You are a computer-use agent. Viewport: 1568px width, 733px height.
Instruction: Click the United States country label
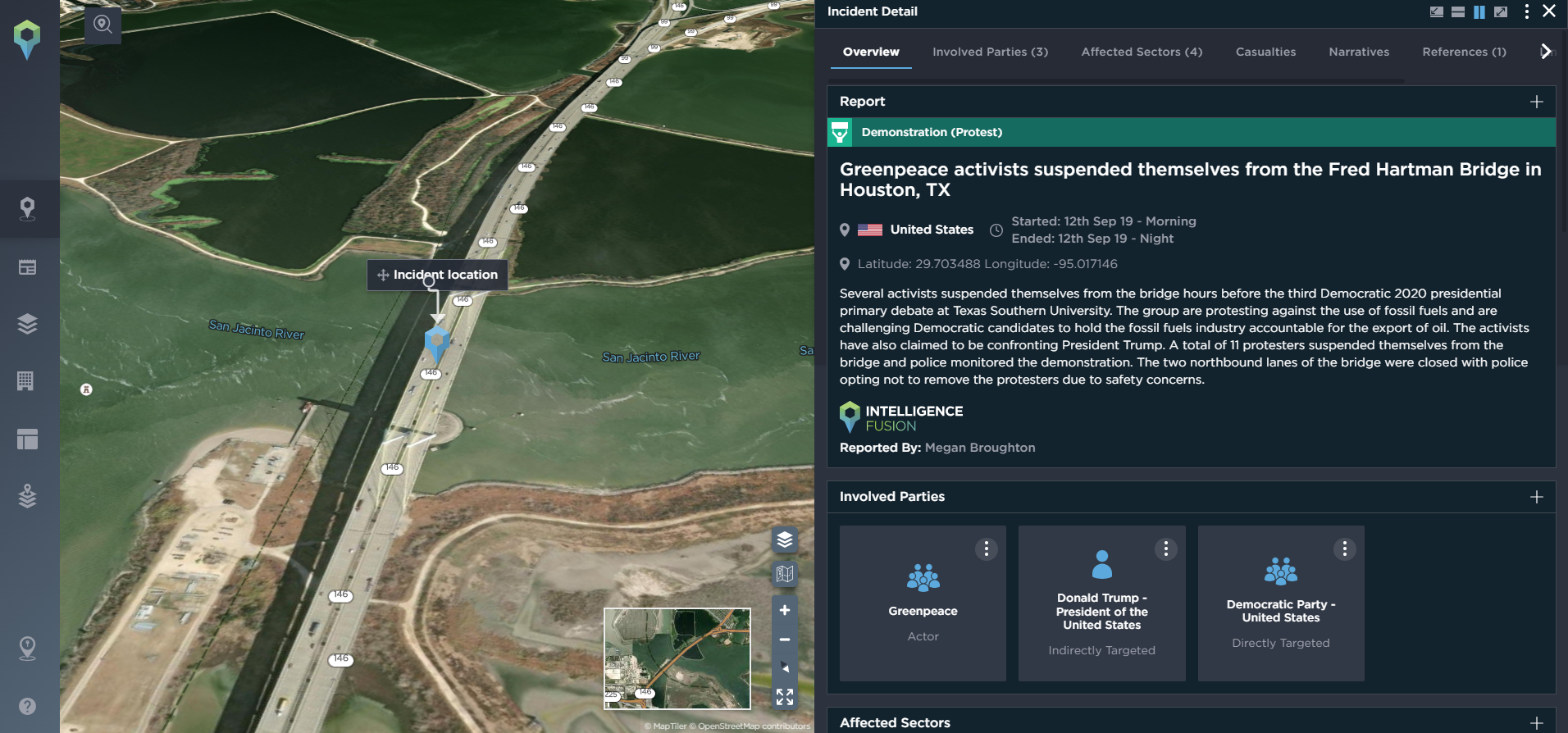tap(932, 230)
